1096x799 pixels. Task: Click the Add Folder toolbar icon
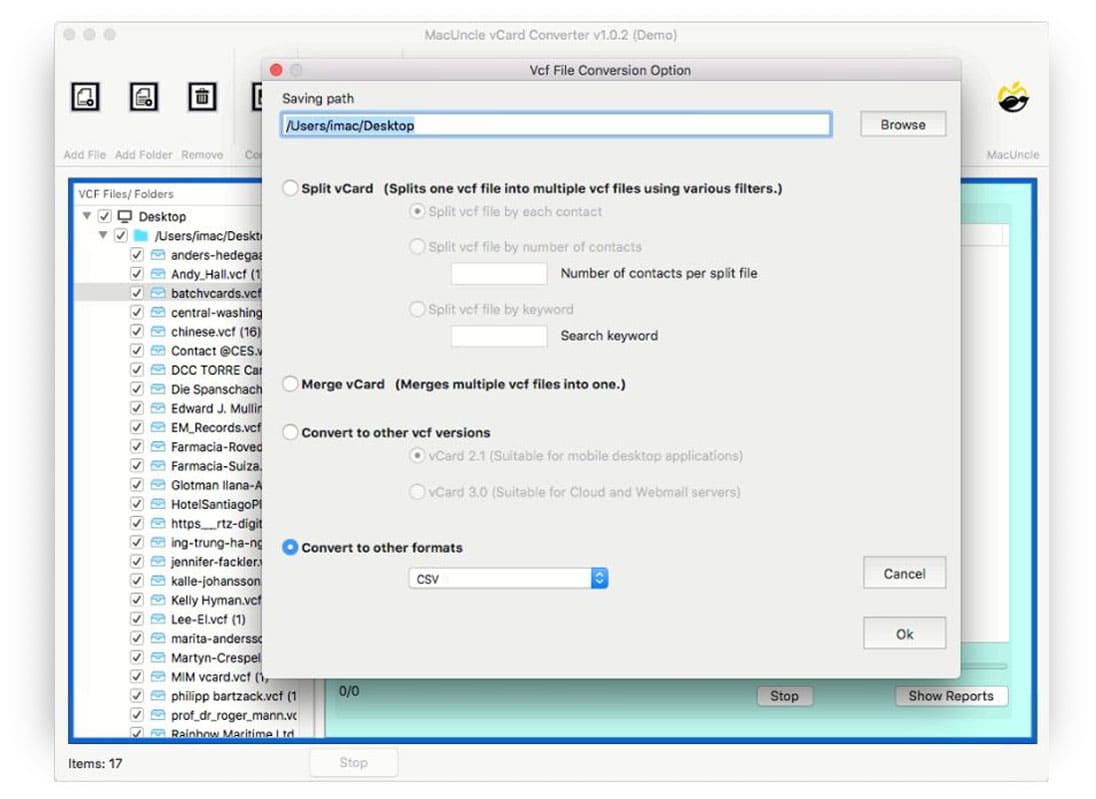144,96
